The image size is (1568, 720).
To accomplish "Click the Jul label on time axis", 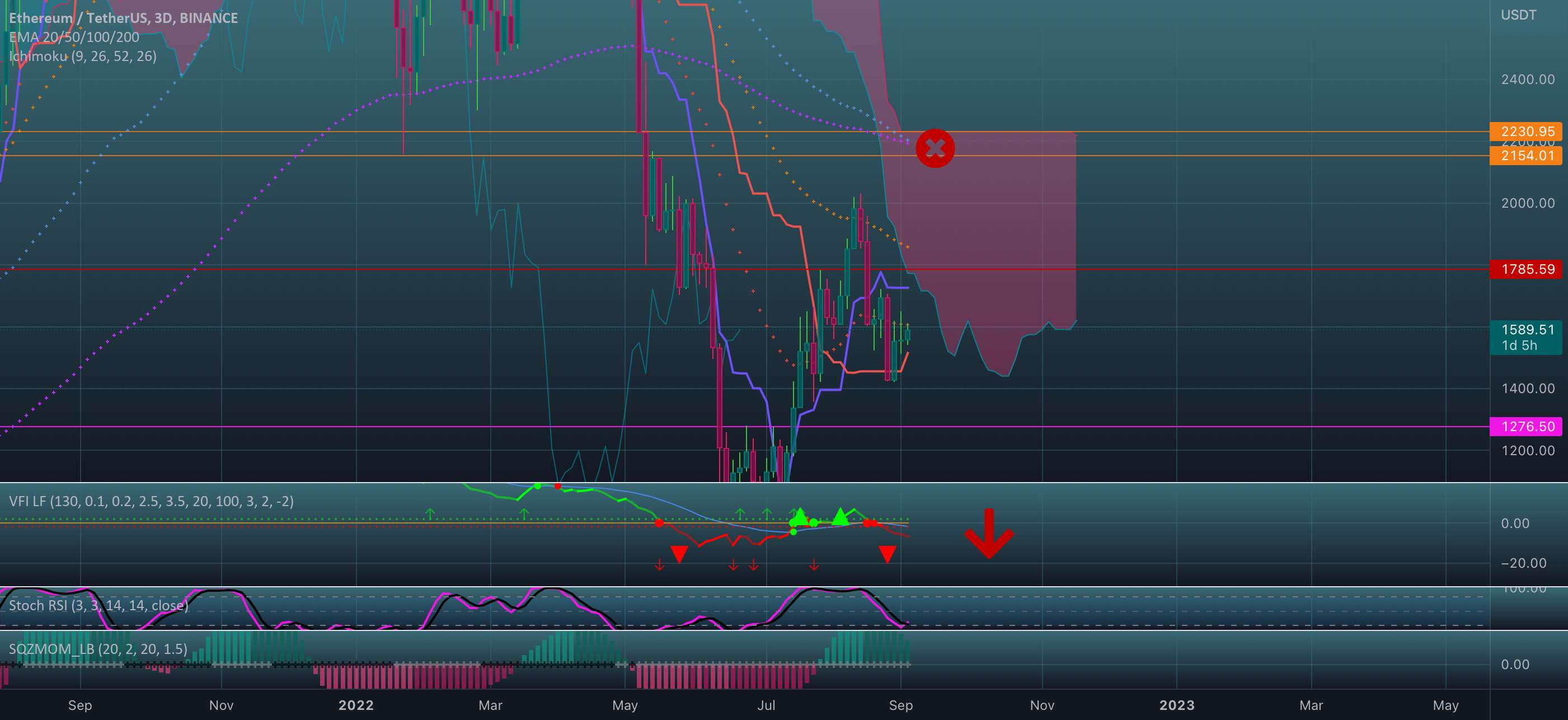I will click(766, 705).
